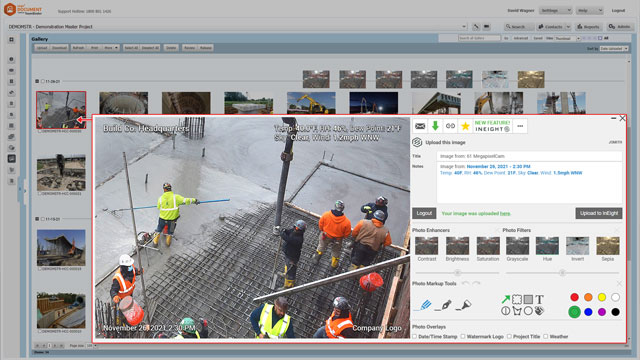Open the Help dropdown
The image size is (640, 360).
pos(589,10)
